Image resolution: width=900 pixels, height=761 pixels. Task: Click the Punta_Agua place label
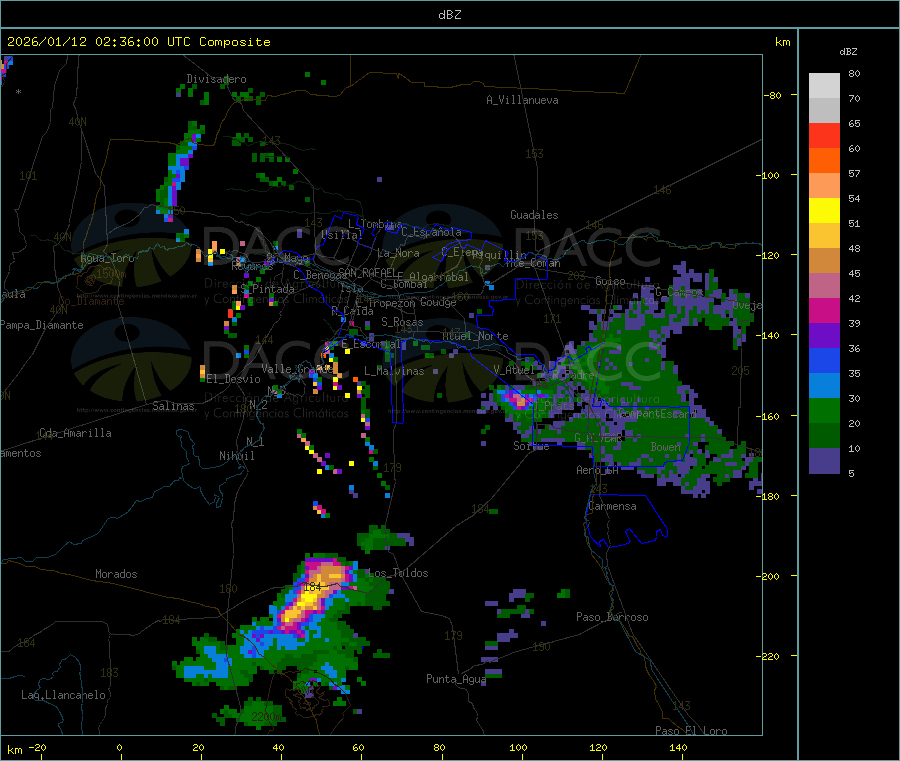[456, 679]
